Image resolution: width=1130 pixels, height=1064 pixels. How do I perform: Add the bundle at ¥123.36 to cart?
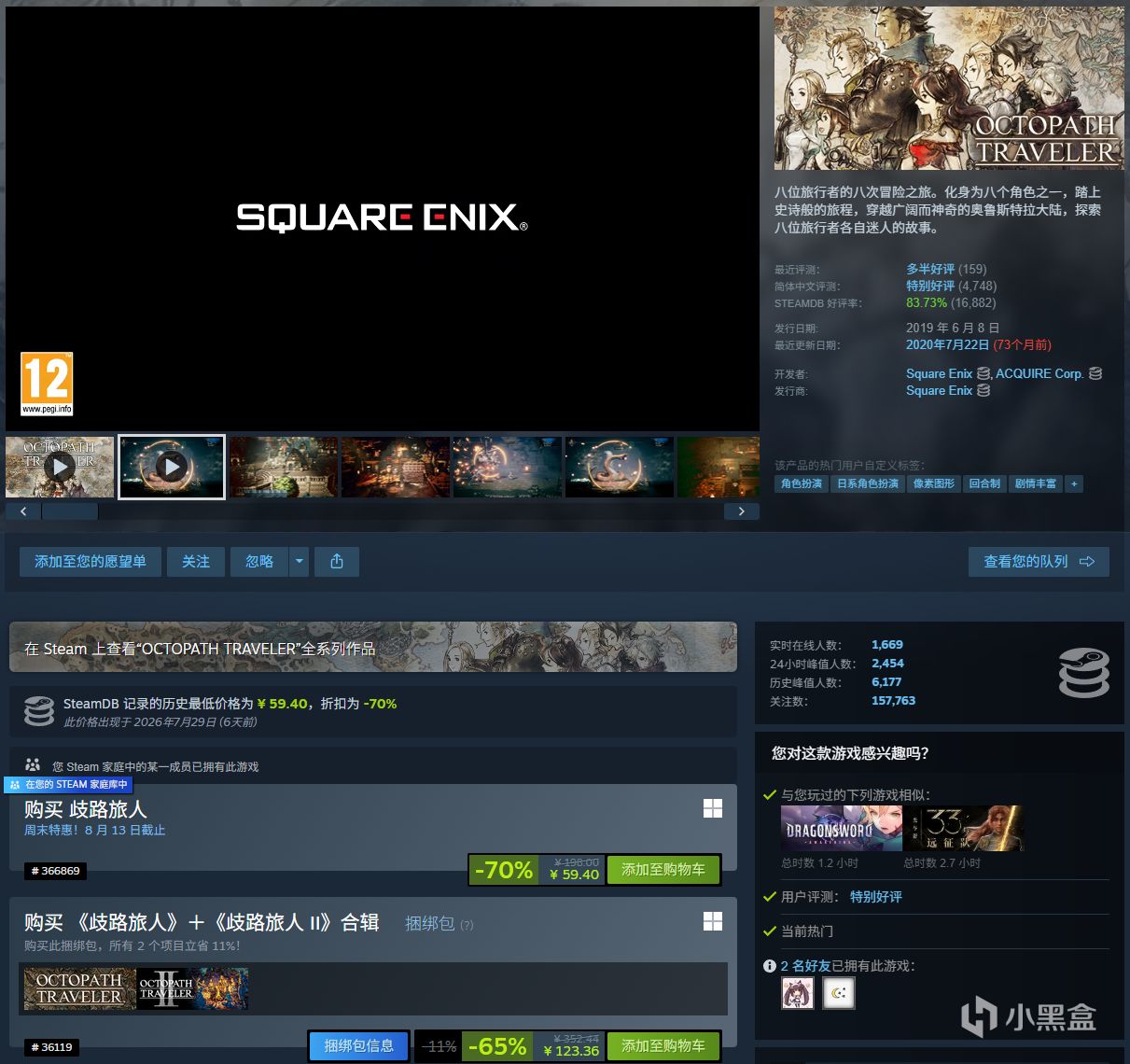(x=663, y=1046)
